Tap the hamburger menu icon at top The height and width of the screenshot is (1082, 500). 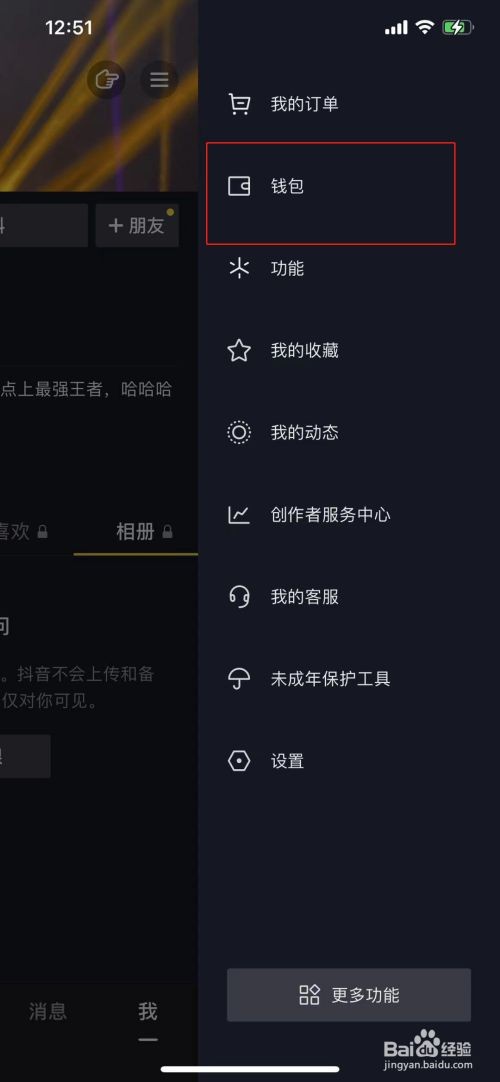point(159,80)
